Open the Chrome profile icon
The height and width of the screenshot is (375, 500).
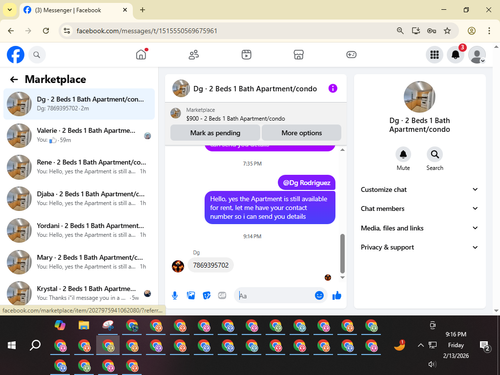click(472, 31)
